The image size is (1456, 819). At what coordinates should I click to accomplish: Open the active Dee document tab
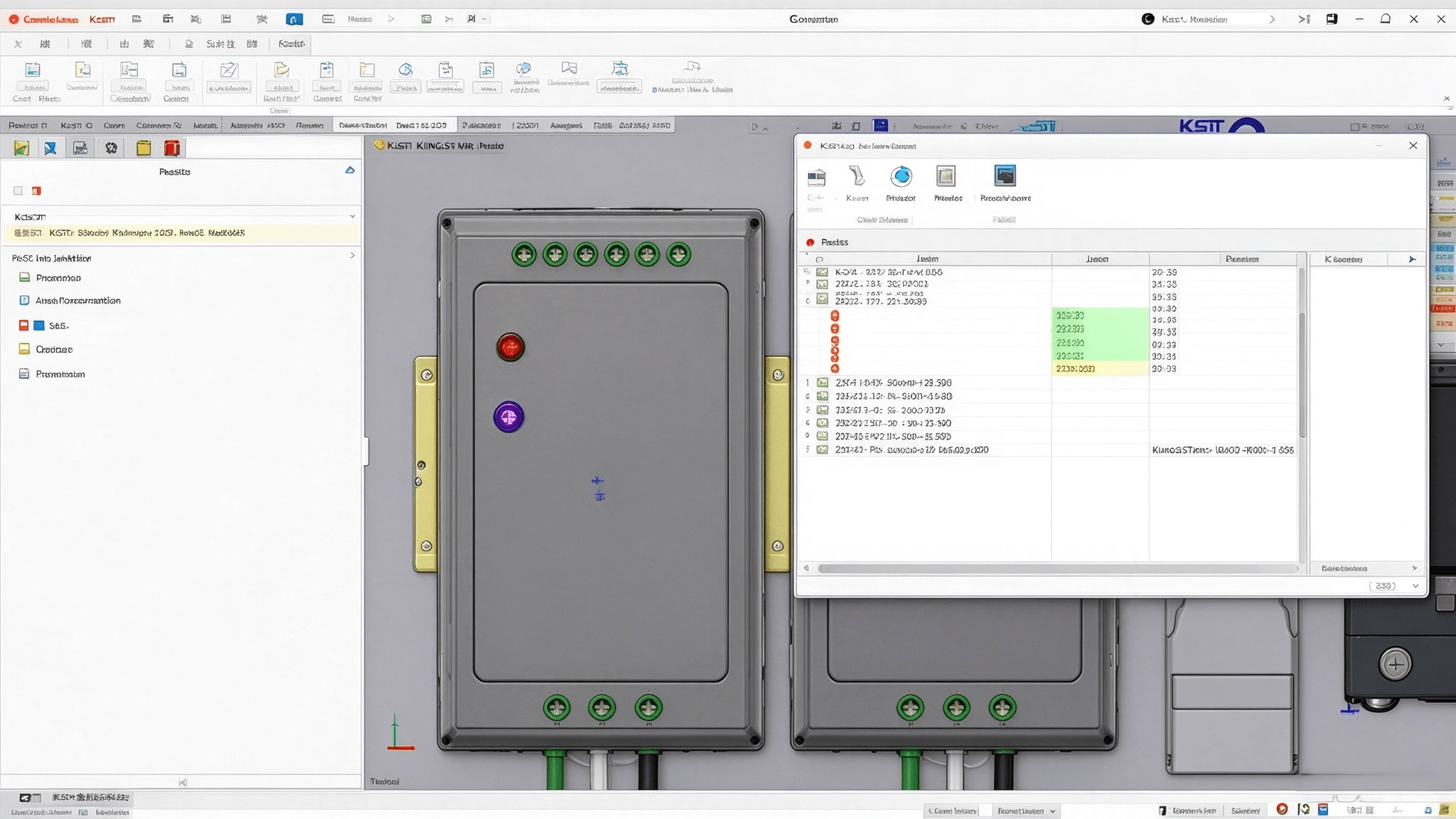point(395,125)
